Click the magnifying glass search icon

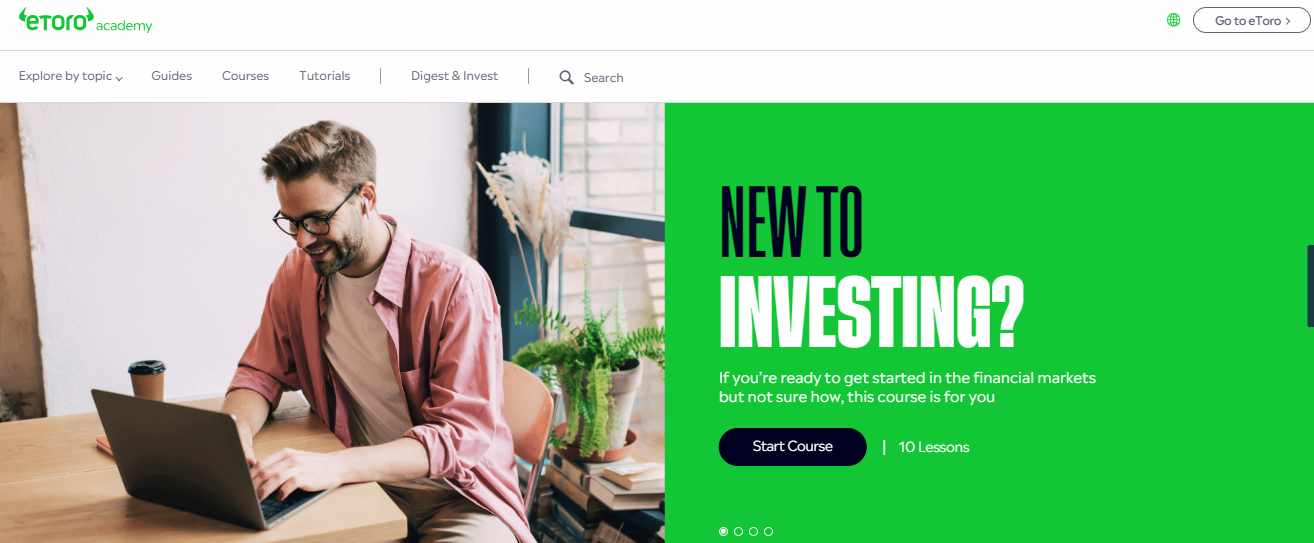coord(567,77)
